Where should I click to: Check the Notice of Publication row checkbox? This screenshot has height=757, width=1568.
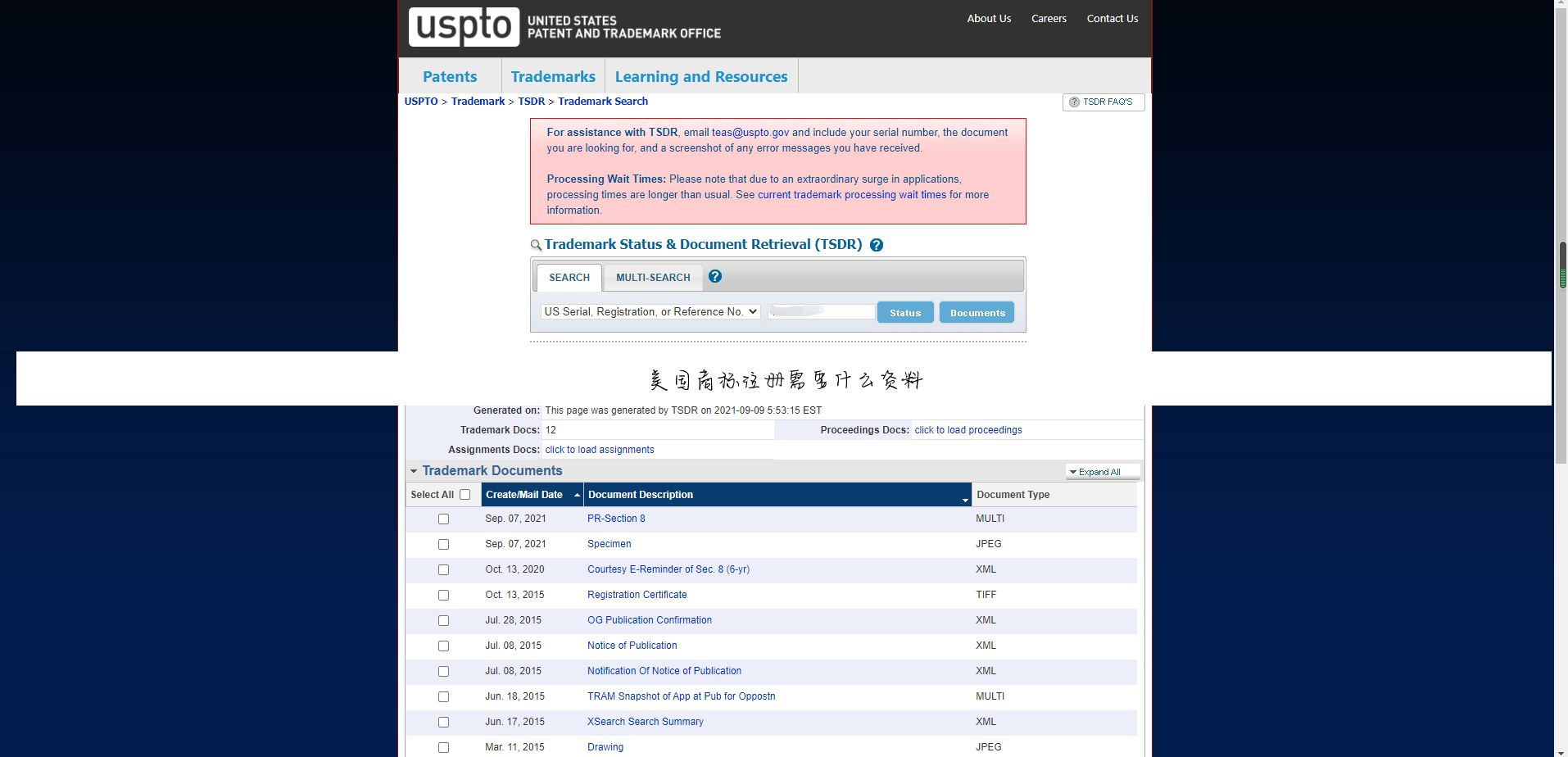(443, 646)
